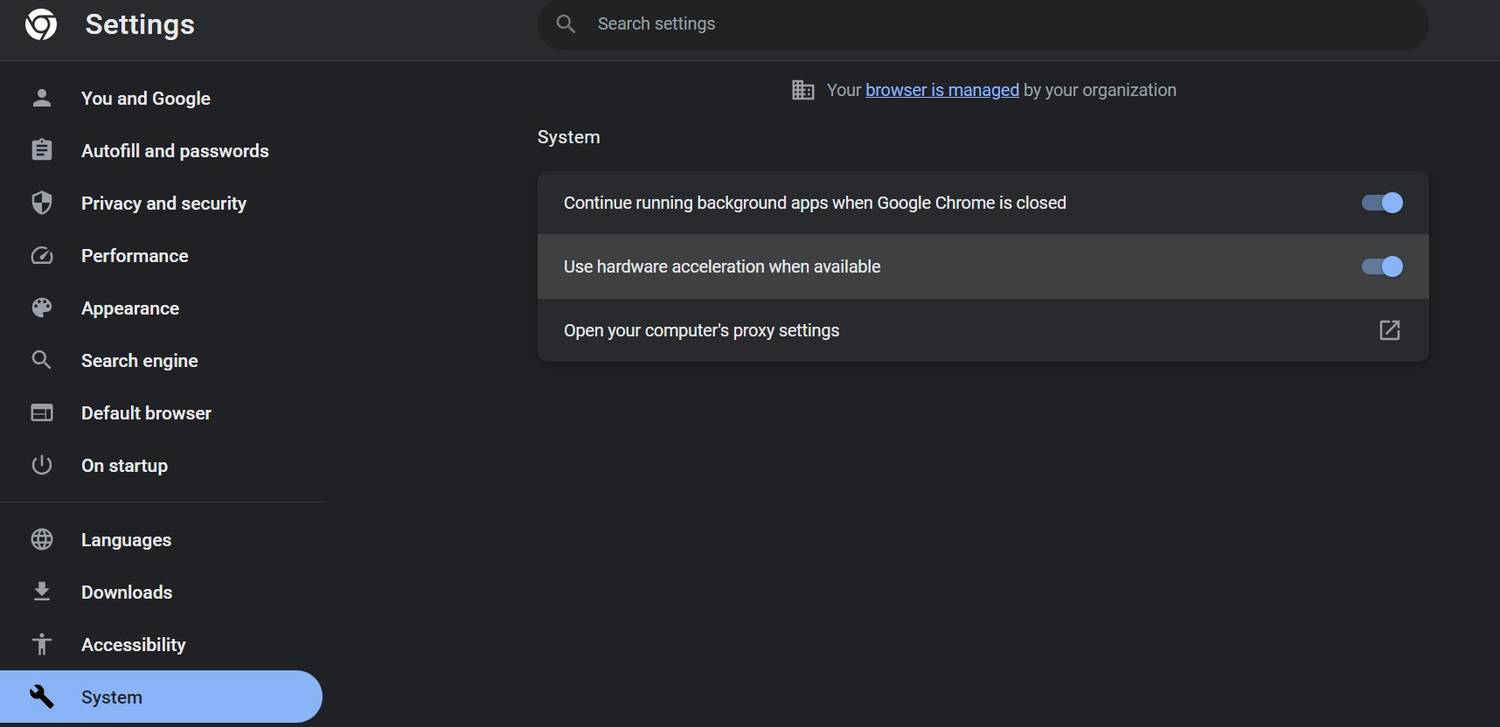Open the Search engine settings section

pyautogui.click(x=139, y=361)
